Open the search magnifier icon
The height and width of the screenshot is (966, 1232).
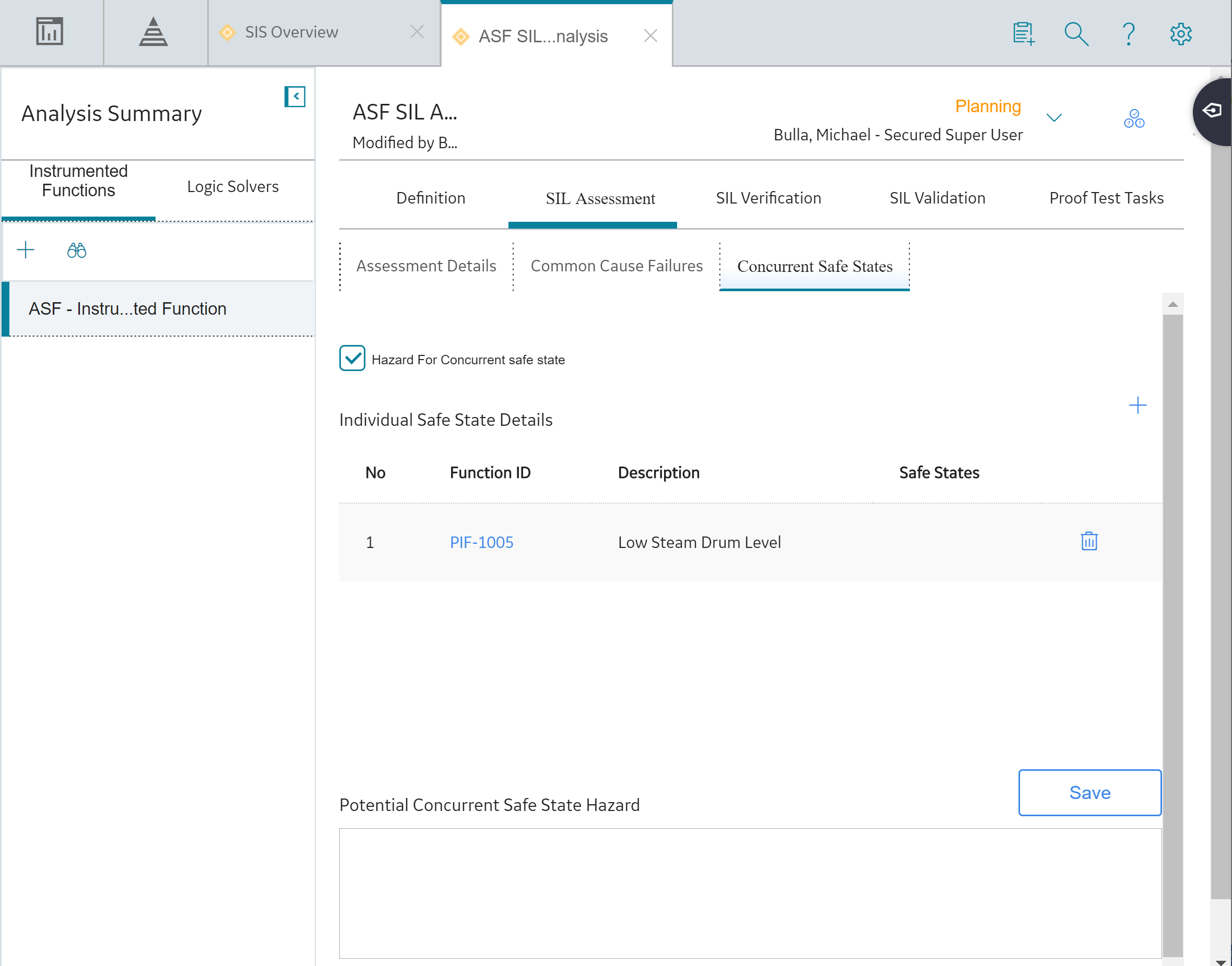pyautogui.click(x=1076, y=34)
